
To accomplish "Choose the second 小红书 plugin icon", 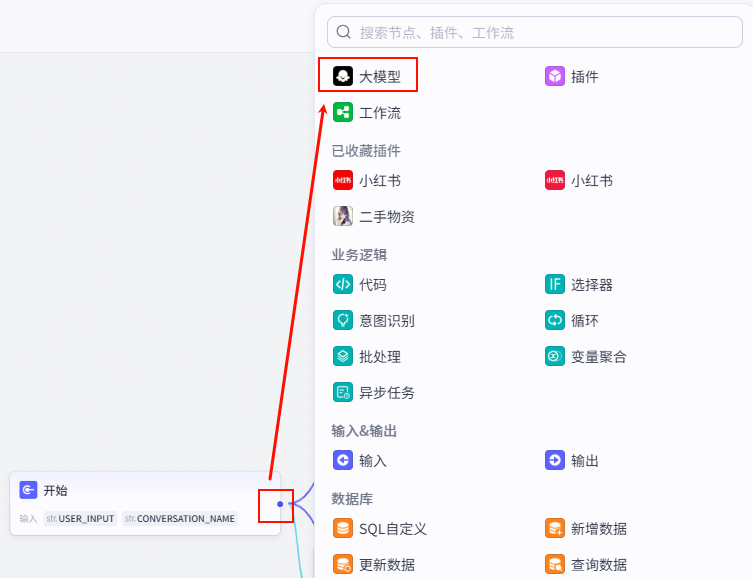I will (555, 180).
